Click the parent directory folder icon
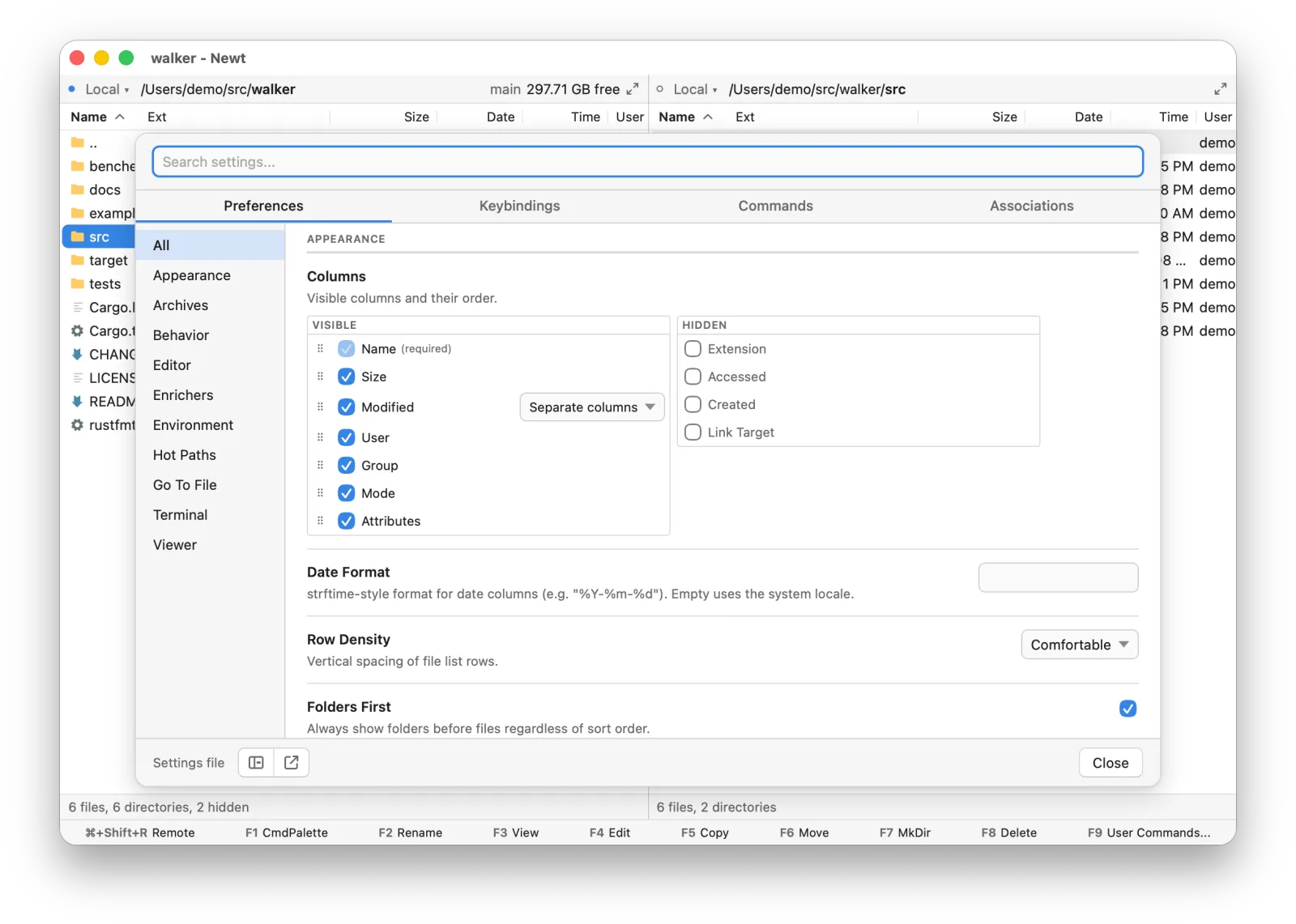This screenshot has height=924, width=1296. coord(78,143)
